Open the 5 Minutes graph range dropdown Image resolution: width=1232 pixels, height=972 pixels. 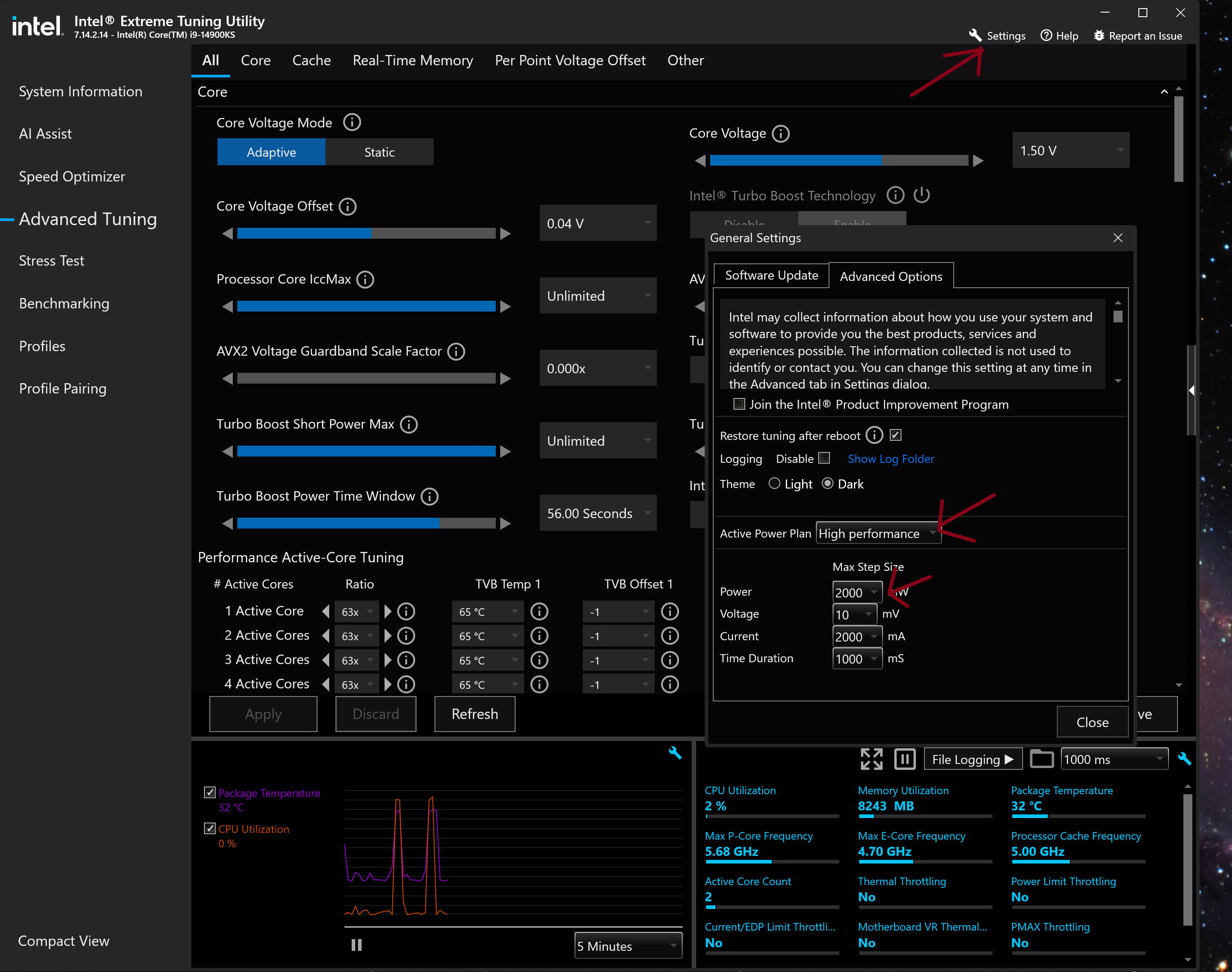pyautogui.click(x=628, y=946)
